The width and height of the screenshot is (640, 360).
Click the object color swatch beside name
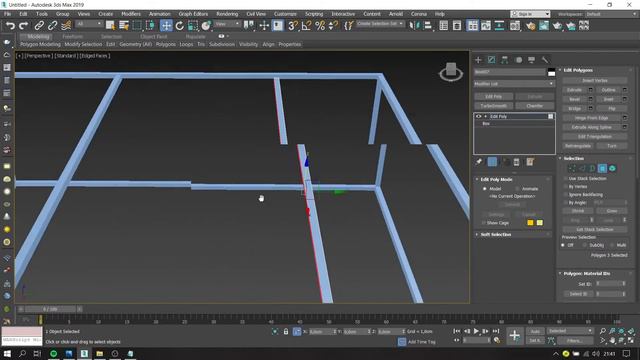click(551, 72)
